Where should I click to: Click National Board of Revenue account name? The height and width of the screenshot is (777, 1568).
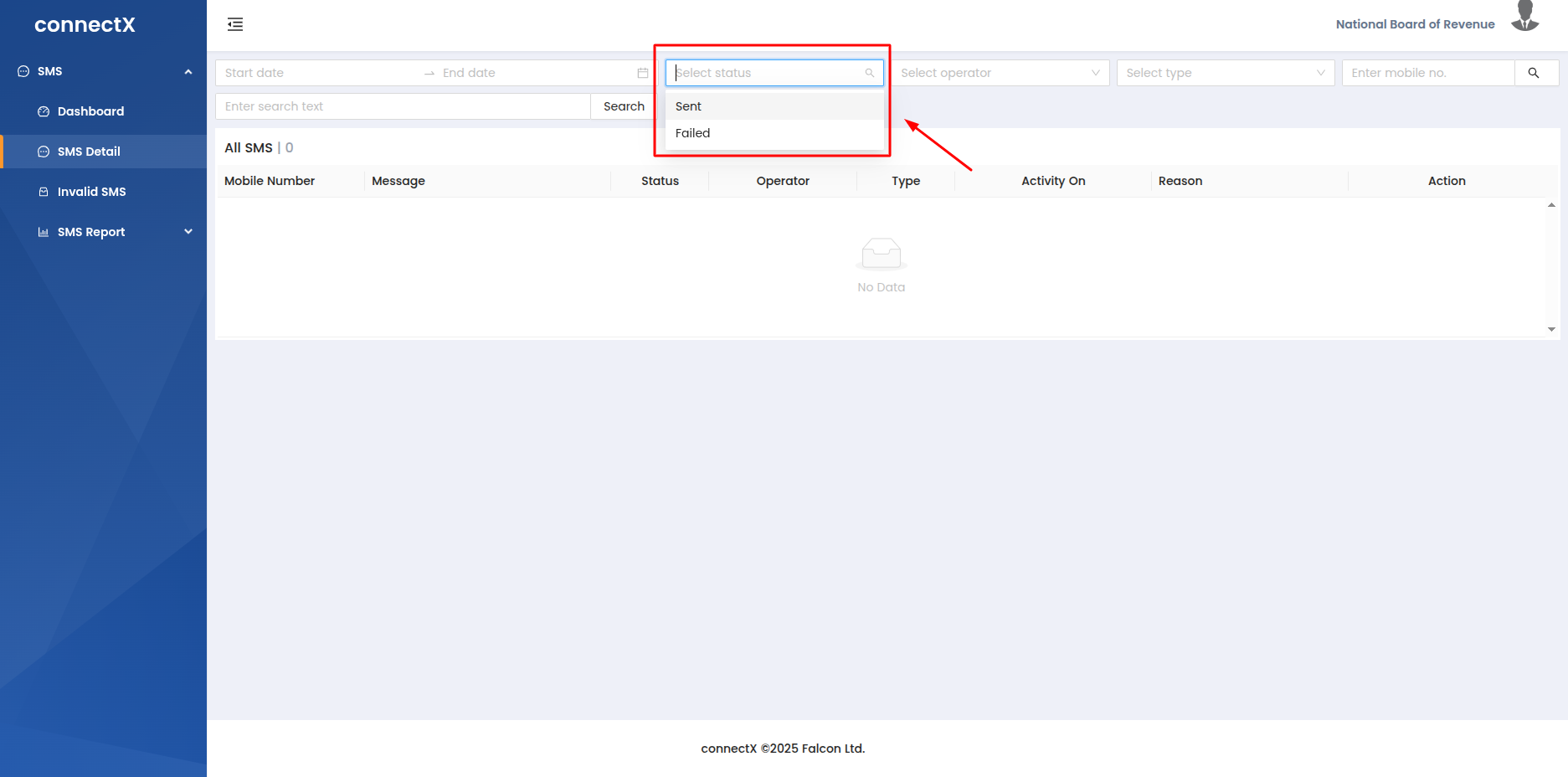[1414, 24]
